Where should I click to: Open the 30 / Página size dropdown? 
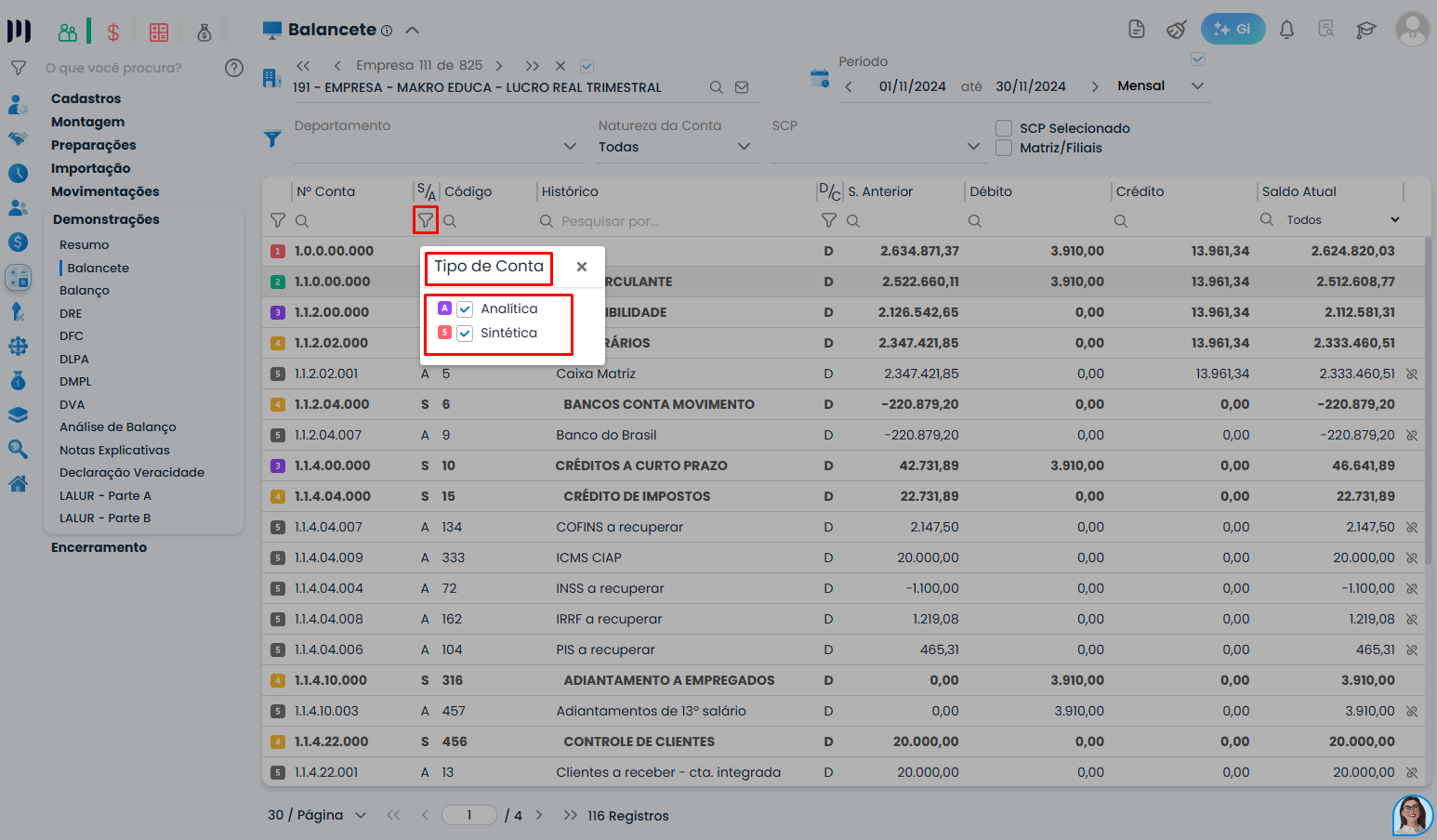pyautogui.click(x=360, y=815)
